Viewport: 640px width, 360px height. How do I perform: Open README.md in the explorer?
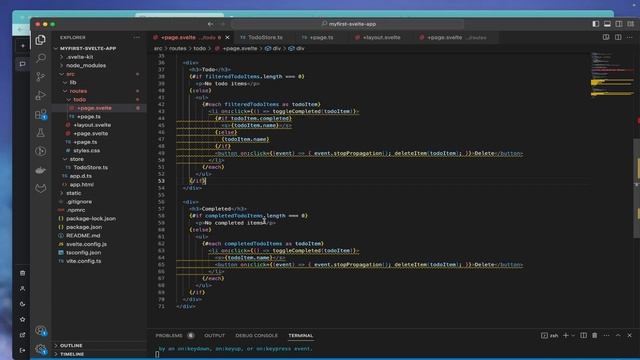coord(83,236)
